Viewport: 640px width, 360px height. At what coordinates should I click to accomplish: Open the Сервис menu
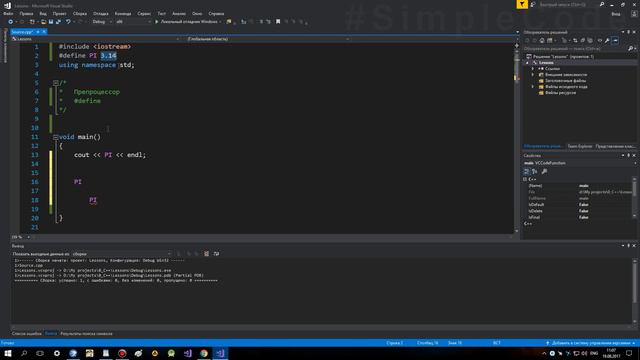point(144,13)
